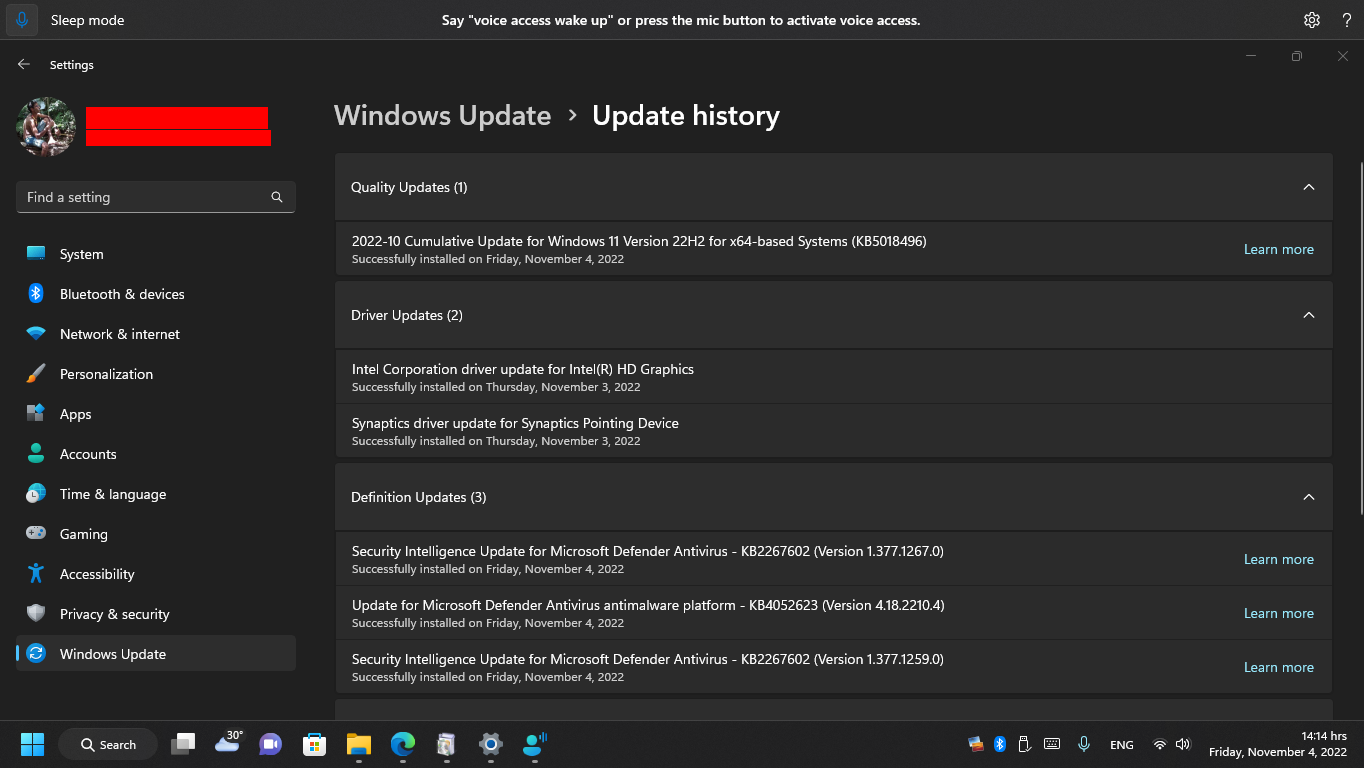The height and width of the screenshot is (768, 1364).
Task: Select Gaming in the sidebar
Action: tap(156, 534)
